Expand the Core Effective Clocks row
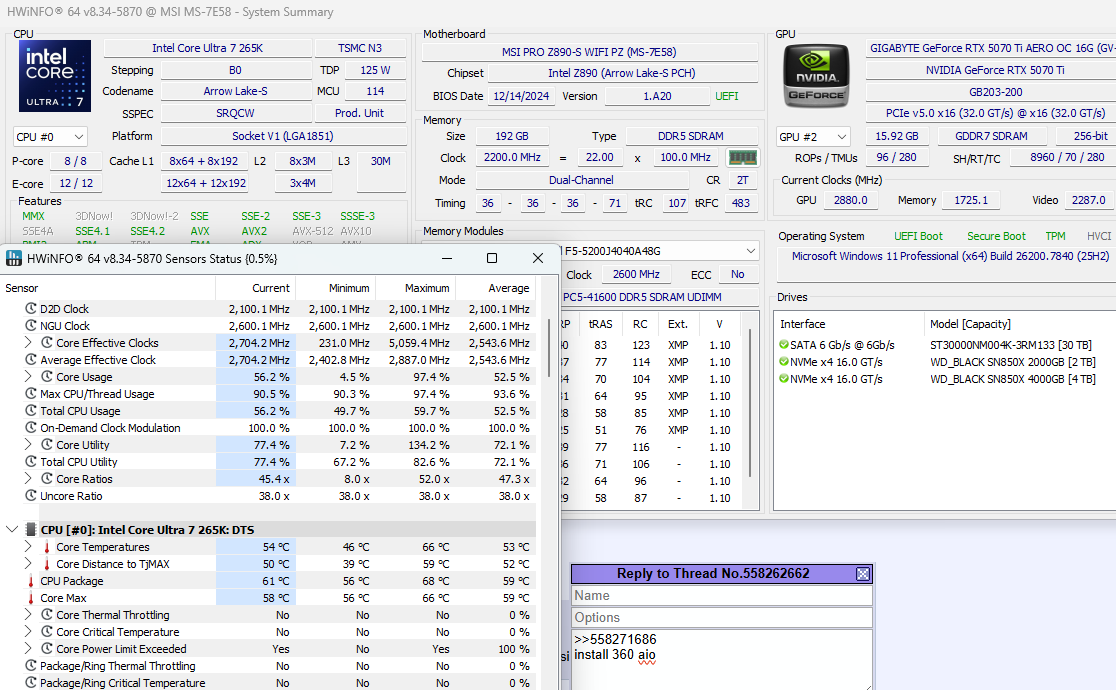1116x690 pixels. click(28, 343)
